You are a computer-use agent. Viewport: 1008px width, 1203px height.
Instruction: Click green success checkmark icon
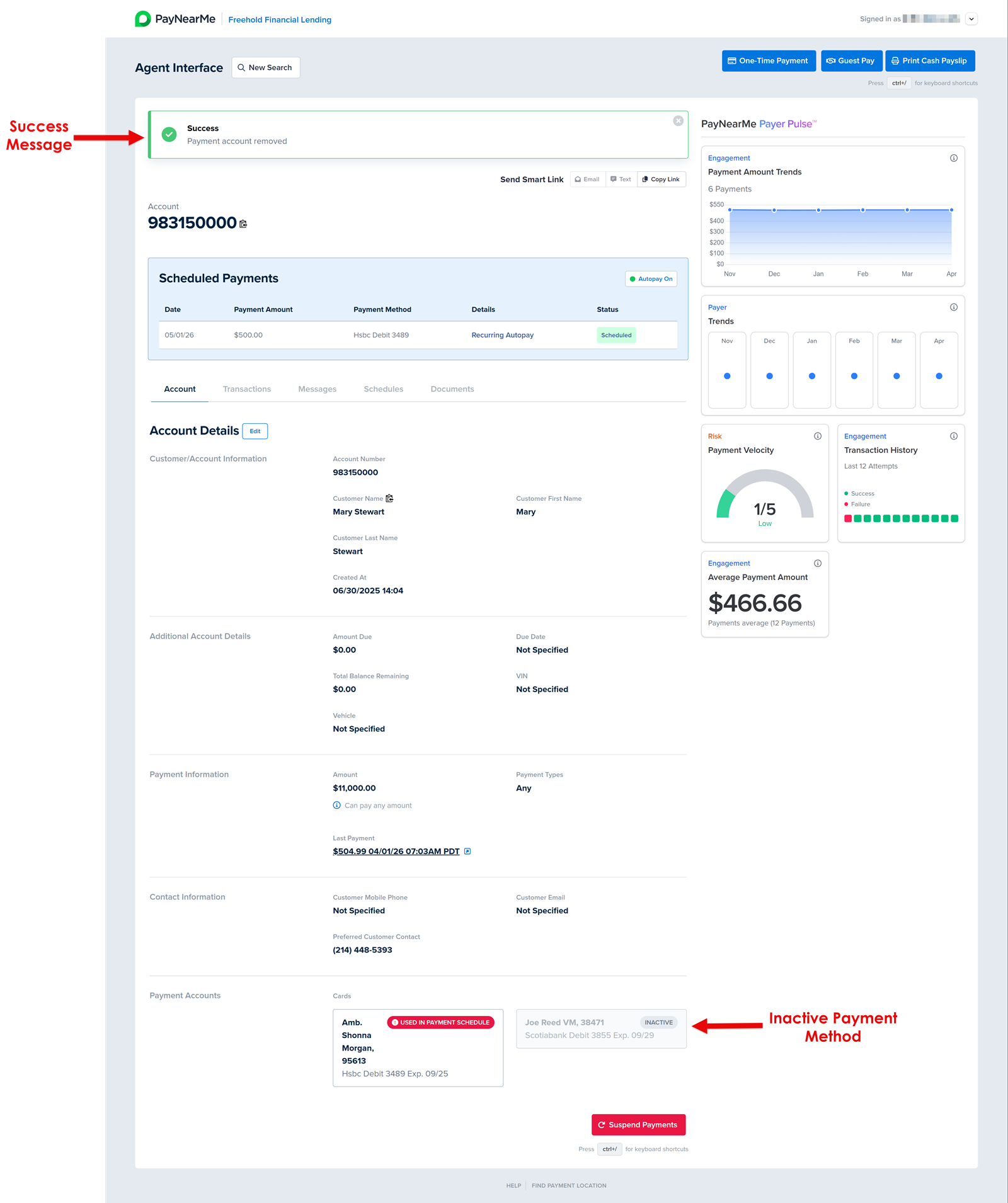click(169, 134)
